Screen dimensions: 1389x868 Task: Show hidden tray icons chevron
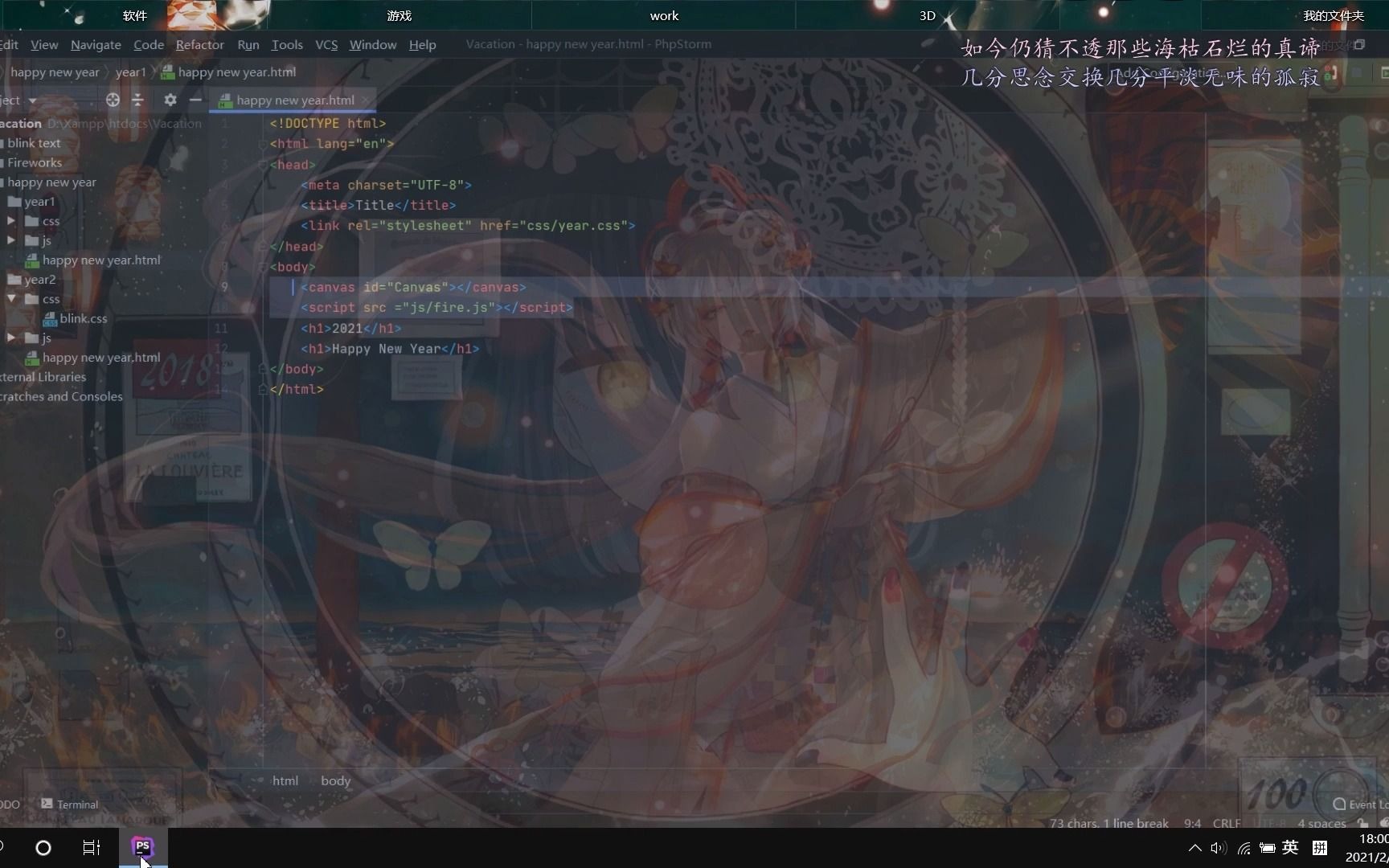click(1194, 848)
